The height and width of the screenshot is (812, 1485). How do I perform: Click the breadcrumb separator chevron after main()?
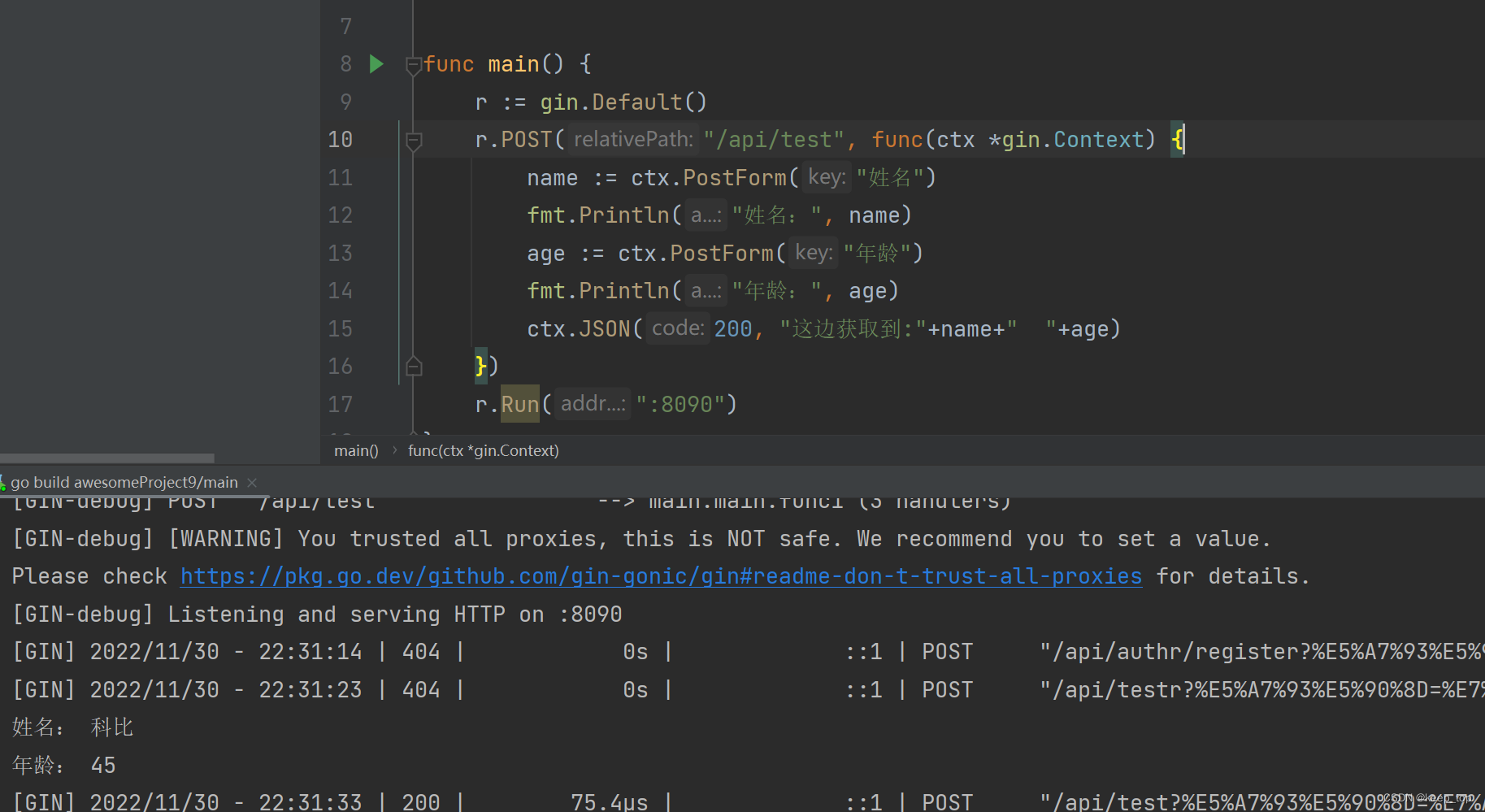tap(393, 450)
